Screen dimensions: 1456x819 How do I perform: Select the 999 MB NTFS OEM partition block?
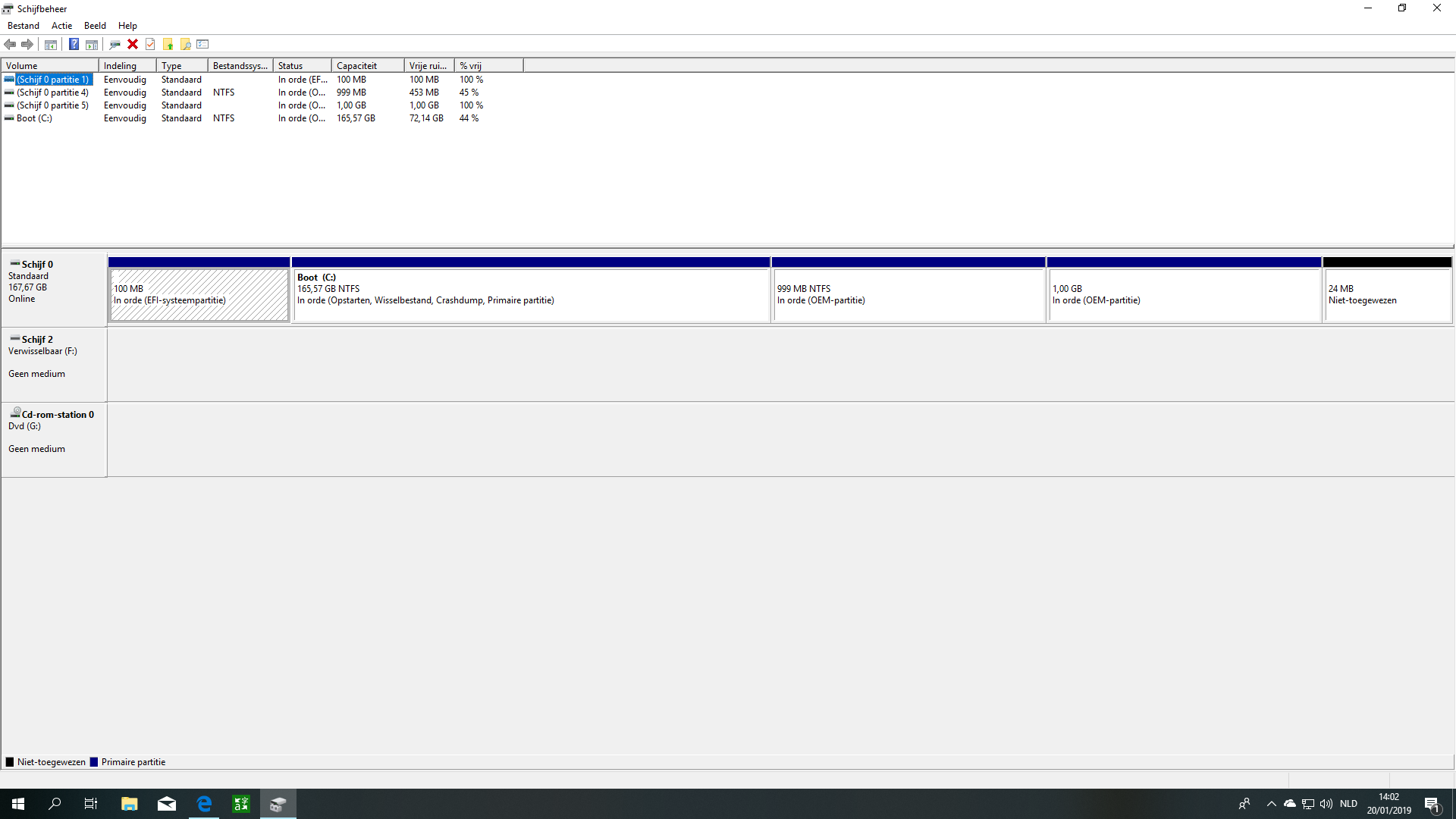(908, 290)
